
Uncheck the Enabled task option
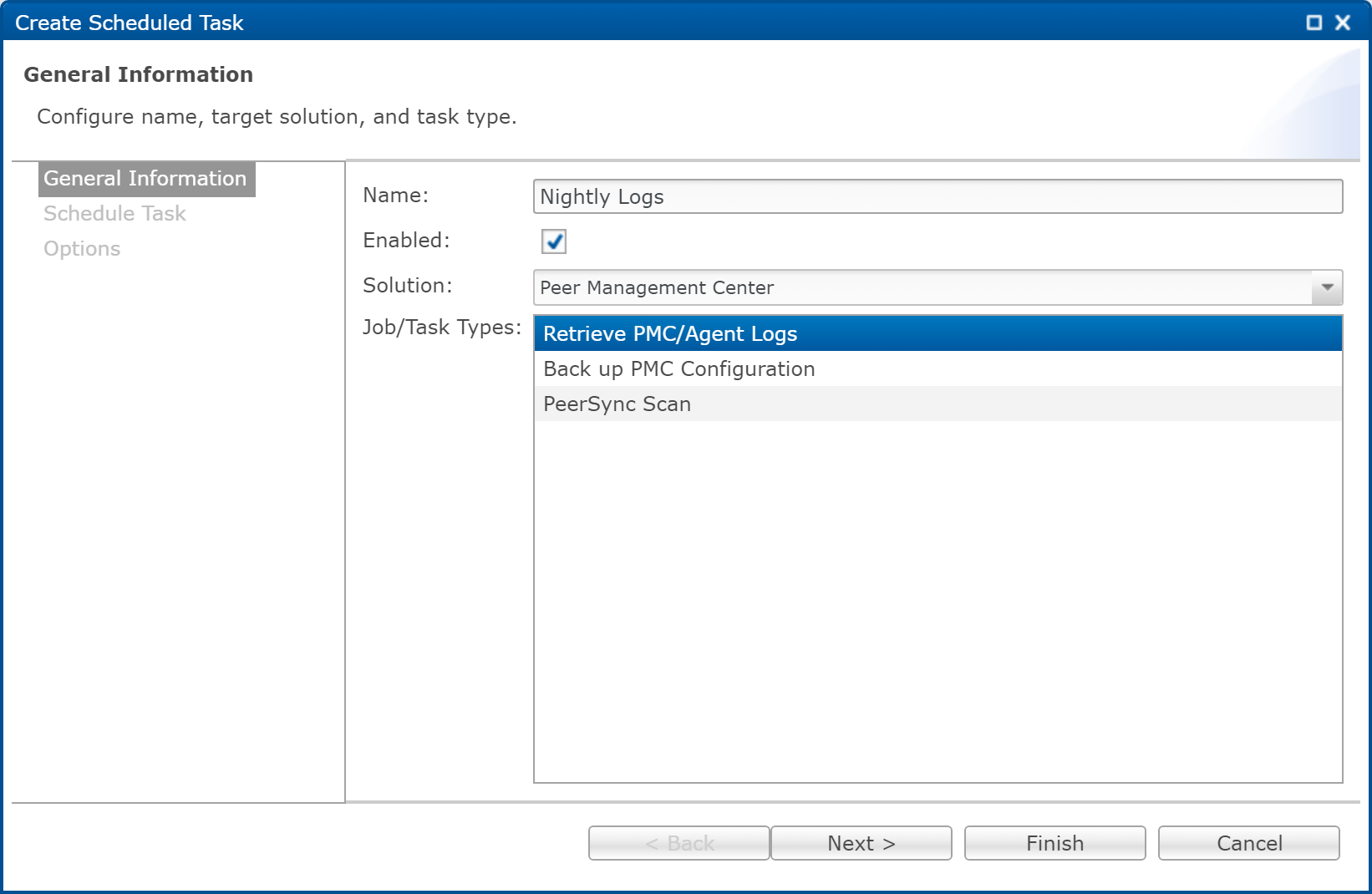click(x=553, y=241)
